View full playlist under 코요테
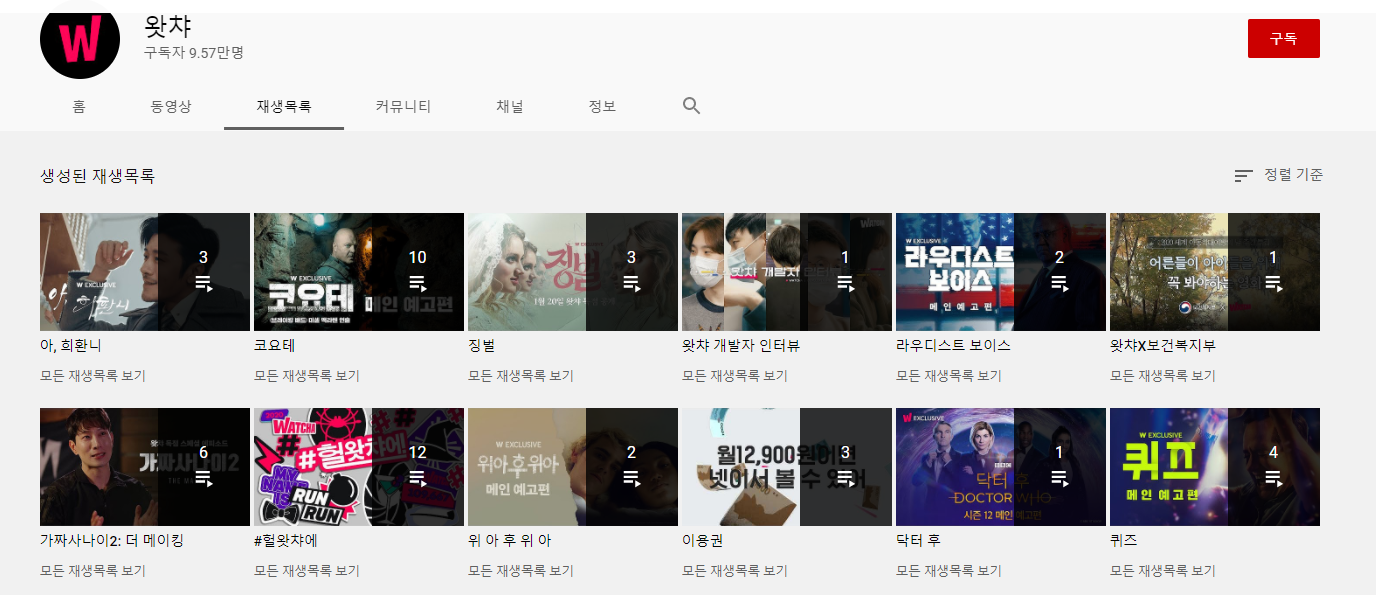1376x595 pixels. tap(307, 376)
